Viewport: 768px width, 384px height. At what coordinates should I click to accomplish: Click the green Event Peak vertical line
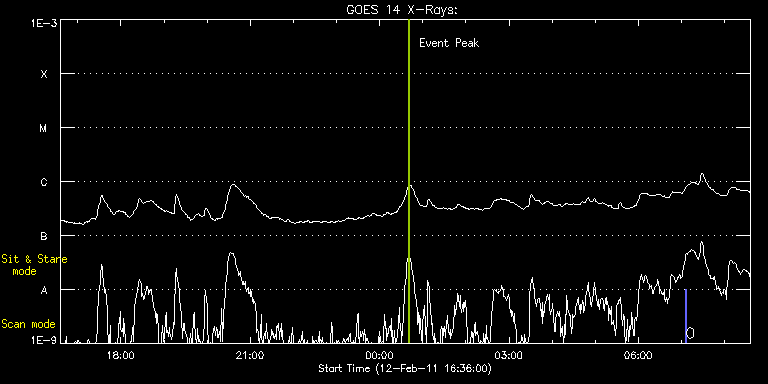pos(408,181)
